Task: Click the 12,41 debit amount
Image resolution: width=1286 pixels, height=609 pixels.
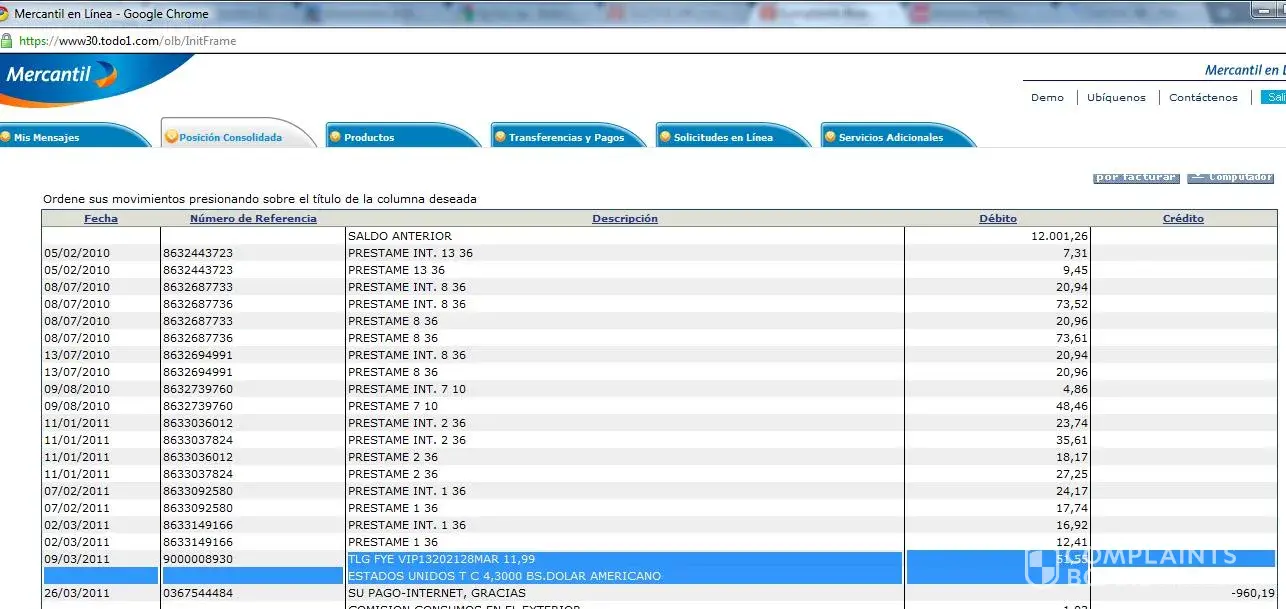Action: pos(1071,542)
